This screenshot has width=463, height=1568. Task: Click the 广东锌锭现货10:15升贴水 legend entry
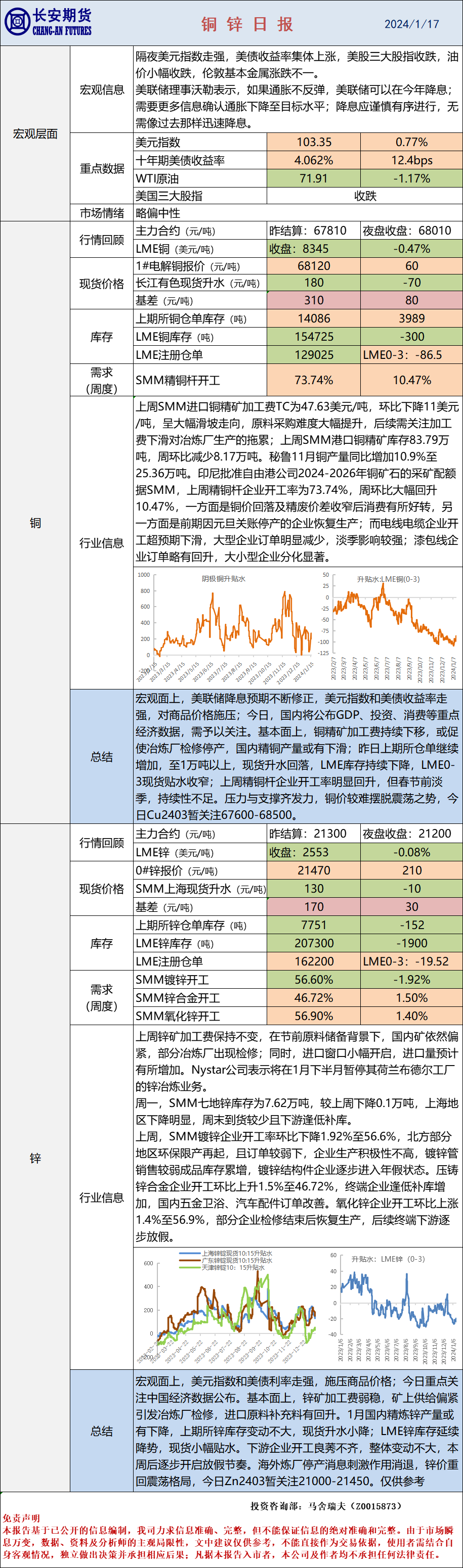pyautogui.click(x=227, y=1261)
